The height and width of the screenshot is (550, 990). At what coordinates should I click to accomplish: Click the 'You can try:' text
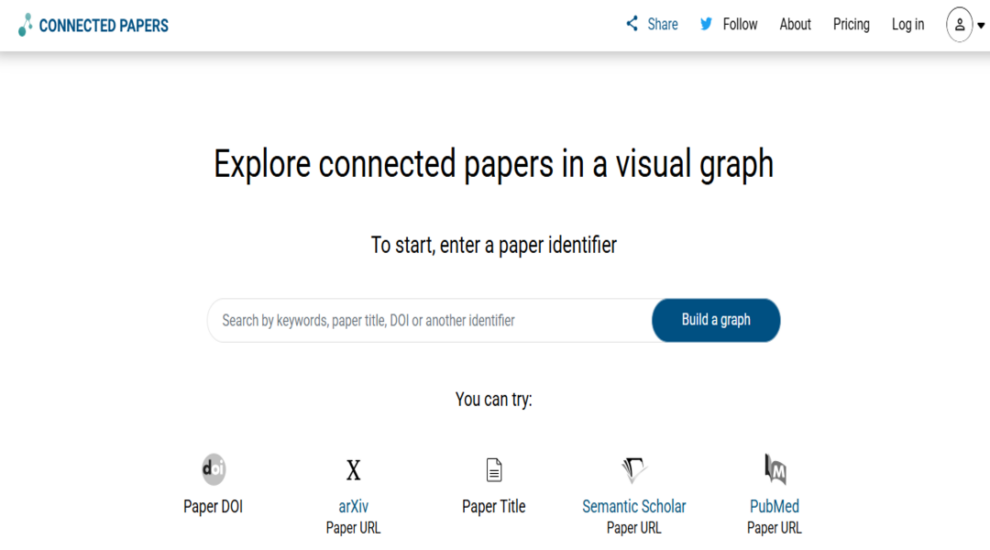494,400
